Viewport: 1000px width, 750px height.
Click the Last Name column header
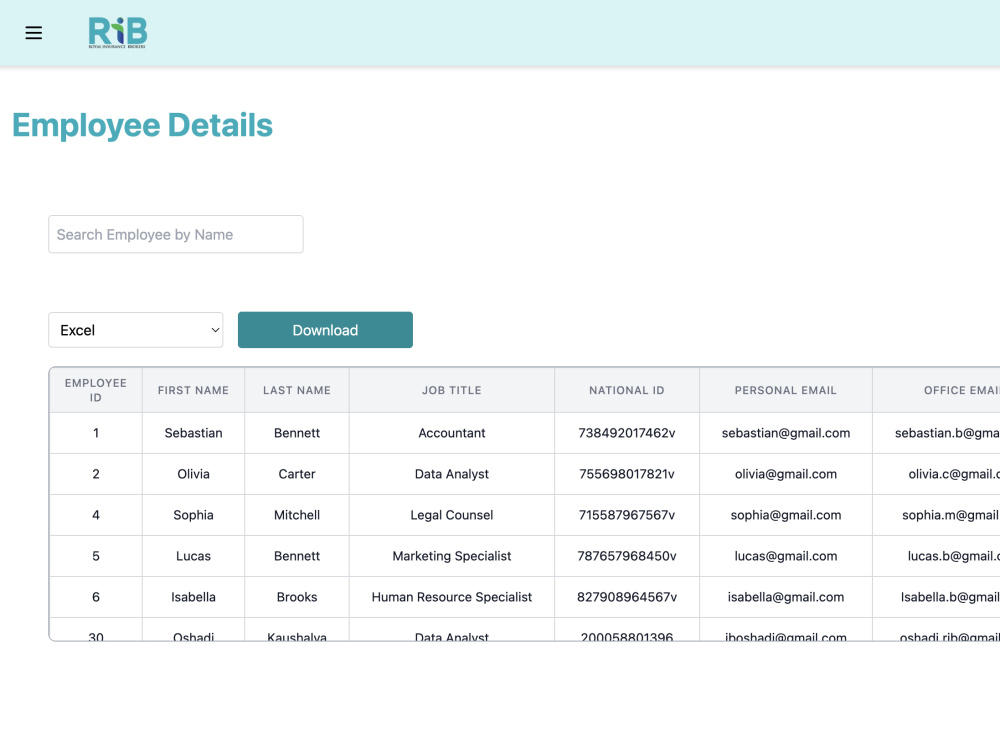pyautogui.click(x=297, y=390)
